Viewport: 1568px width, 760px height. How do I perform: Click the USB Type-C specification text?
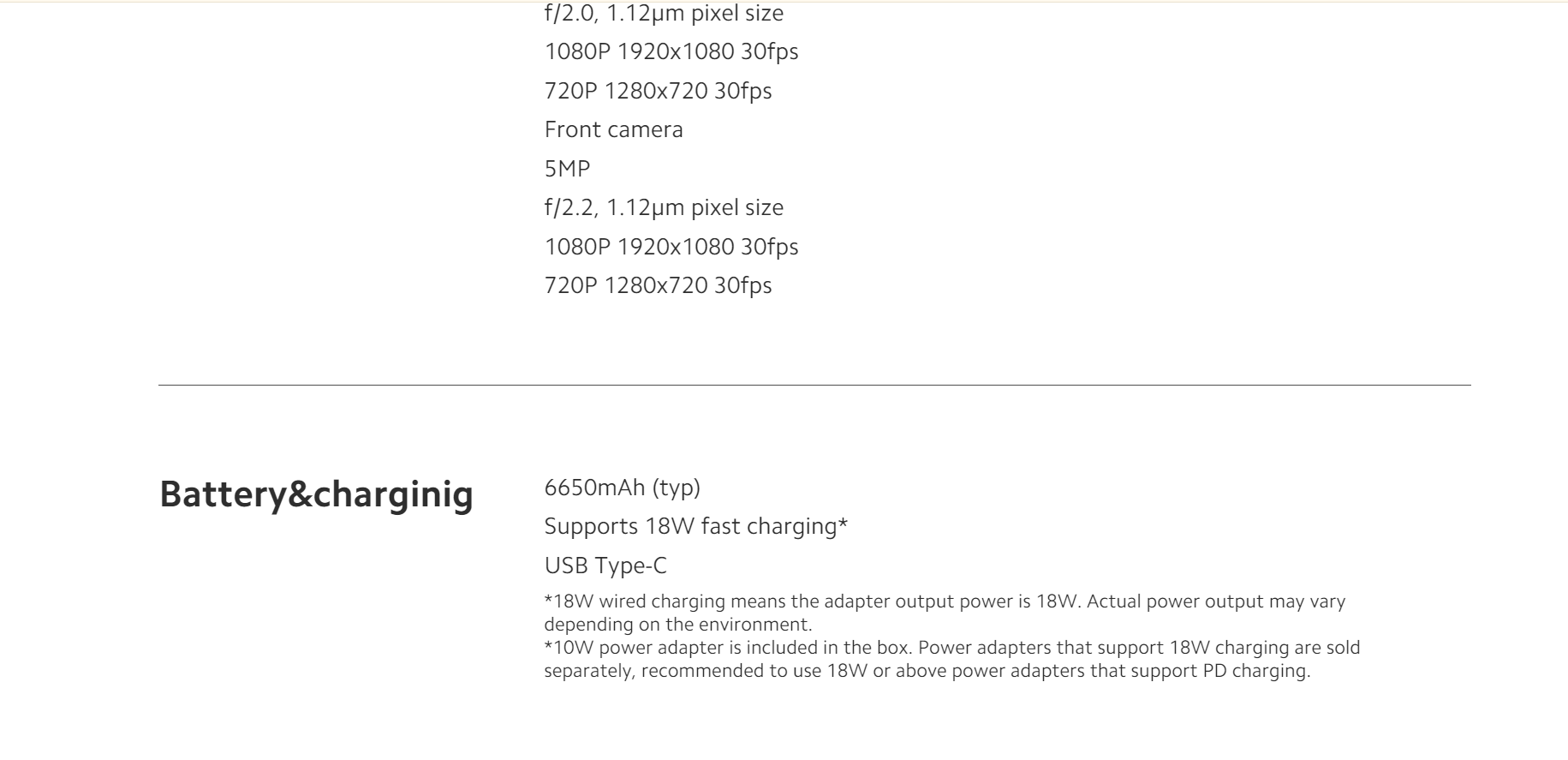[605, 566]
